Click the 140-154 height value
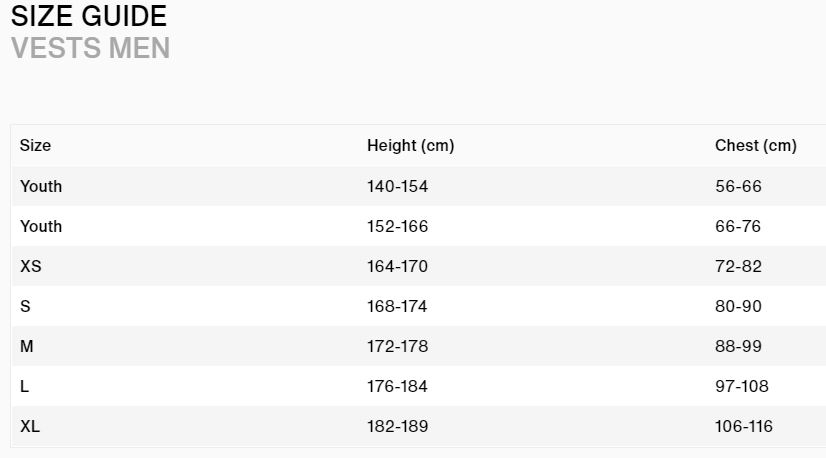 397,187
